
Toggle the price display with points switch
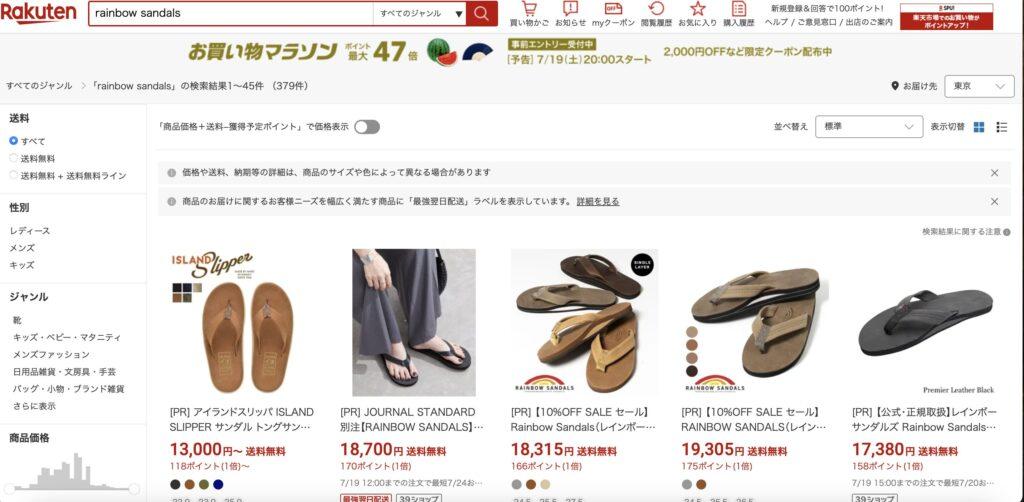[x=367, y=127]
